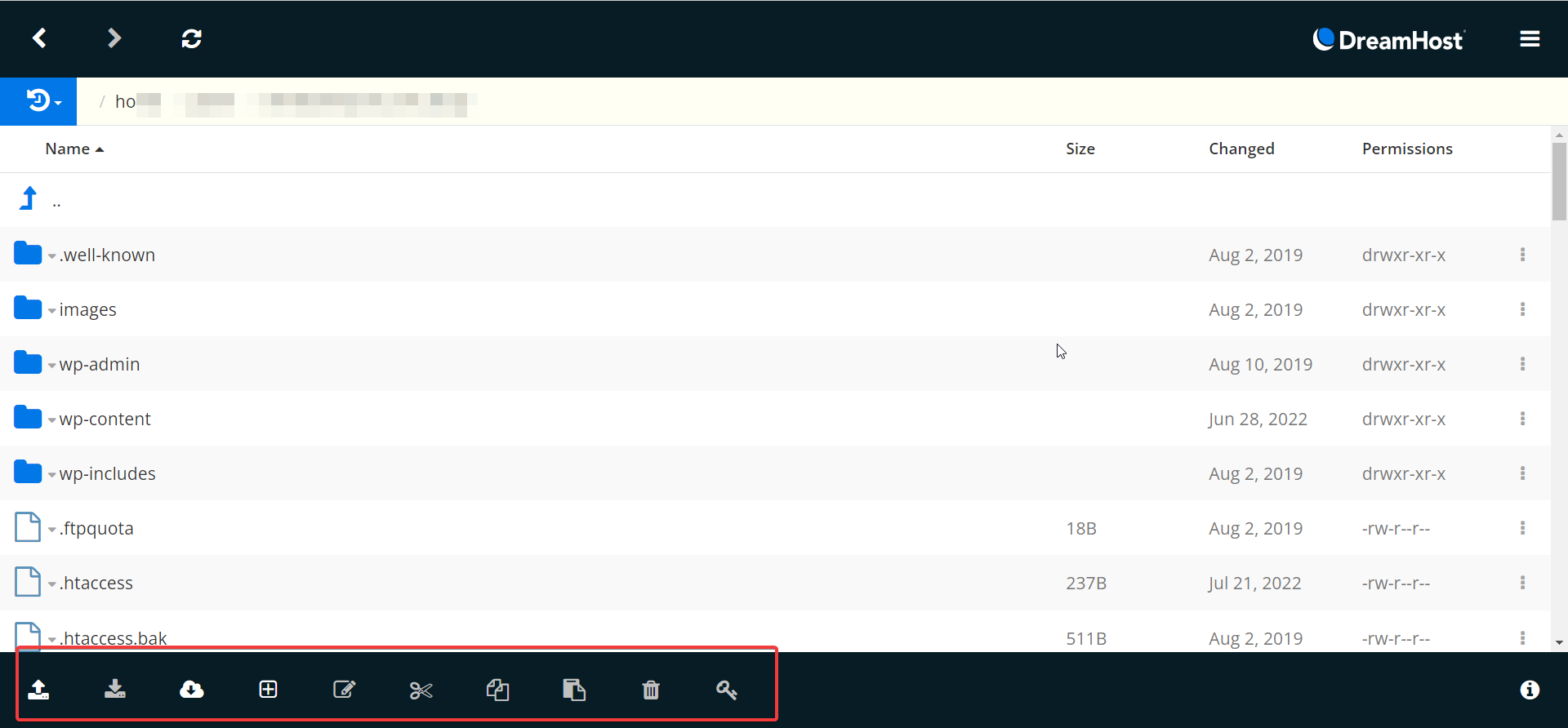The height and width of the screenshot is (728, 1568).
Task: Select the .htaccess file
Action: [96, 583]
